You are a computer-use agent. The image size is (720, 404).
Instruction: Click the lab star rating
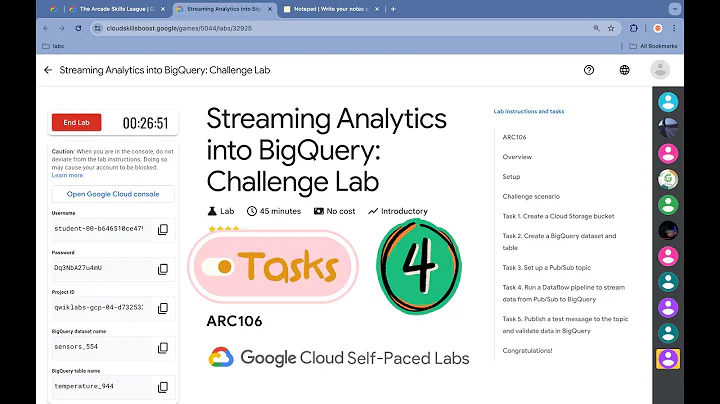point(227,228)
